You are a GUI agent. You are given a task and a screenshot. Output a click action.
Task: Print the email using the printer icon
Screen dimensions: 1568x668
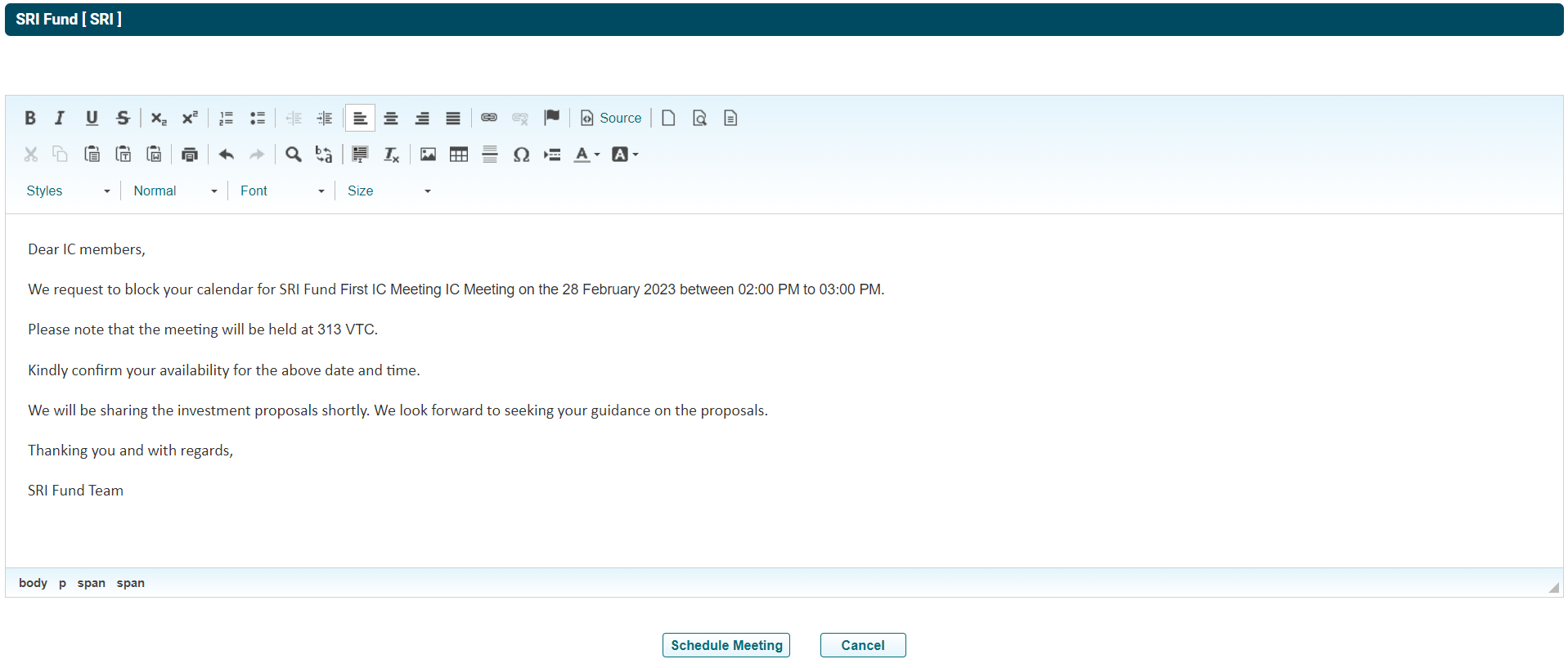tap(190, 155)
